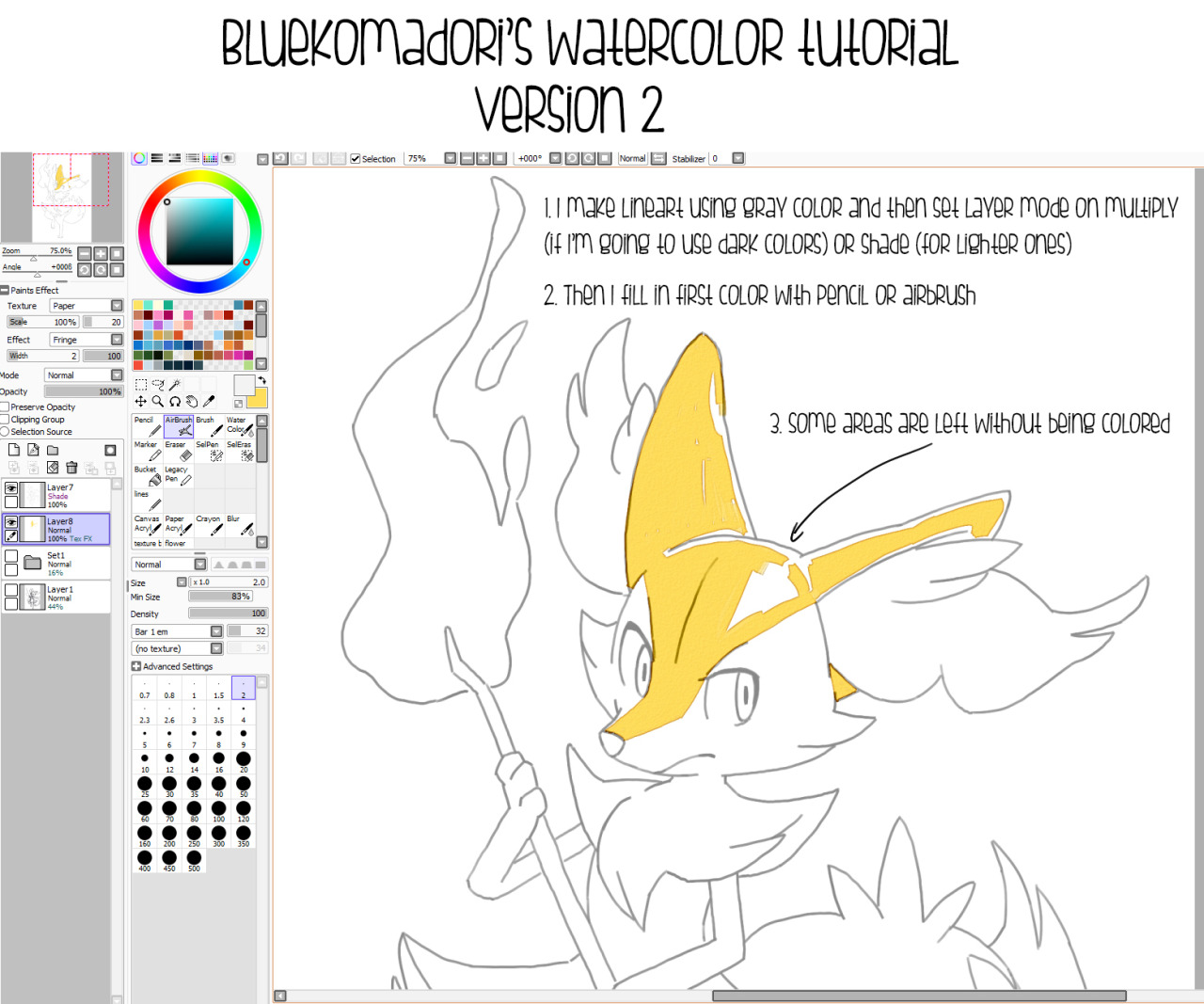Choose the Bucket fill tool

147,475
